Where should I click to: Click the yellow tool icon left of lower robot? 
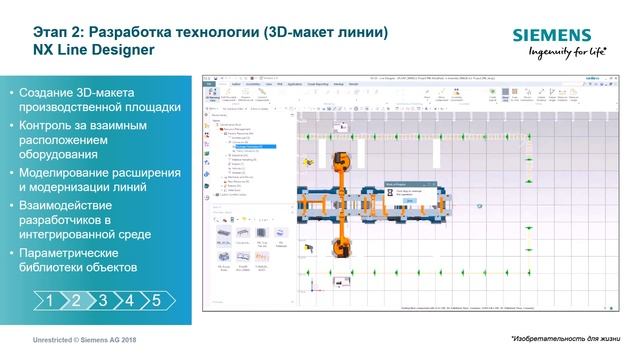pyautogui.click(x=309, y=247)
